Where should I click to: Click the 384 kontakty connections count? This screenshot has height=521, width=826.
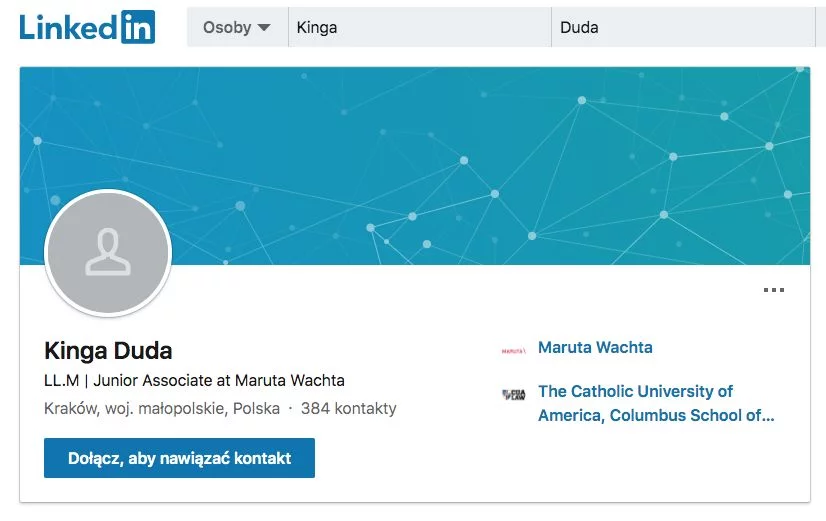pyautogui.click(x=349, y=408)
